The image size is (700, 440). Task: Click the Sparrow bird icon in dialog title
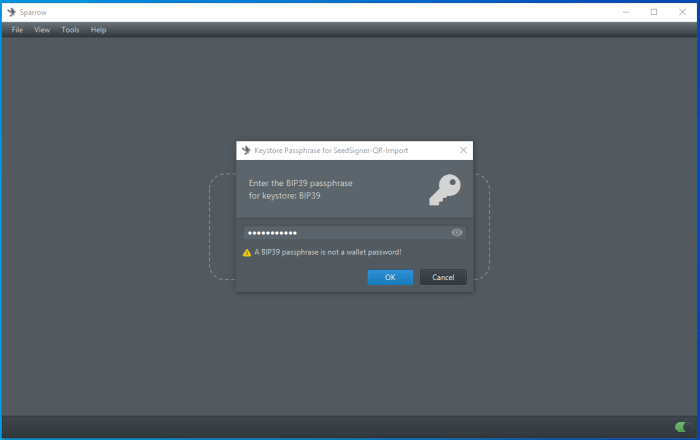(x=246, y=150)
